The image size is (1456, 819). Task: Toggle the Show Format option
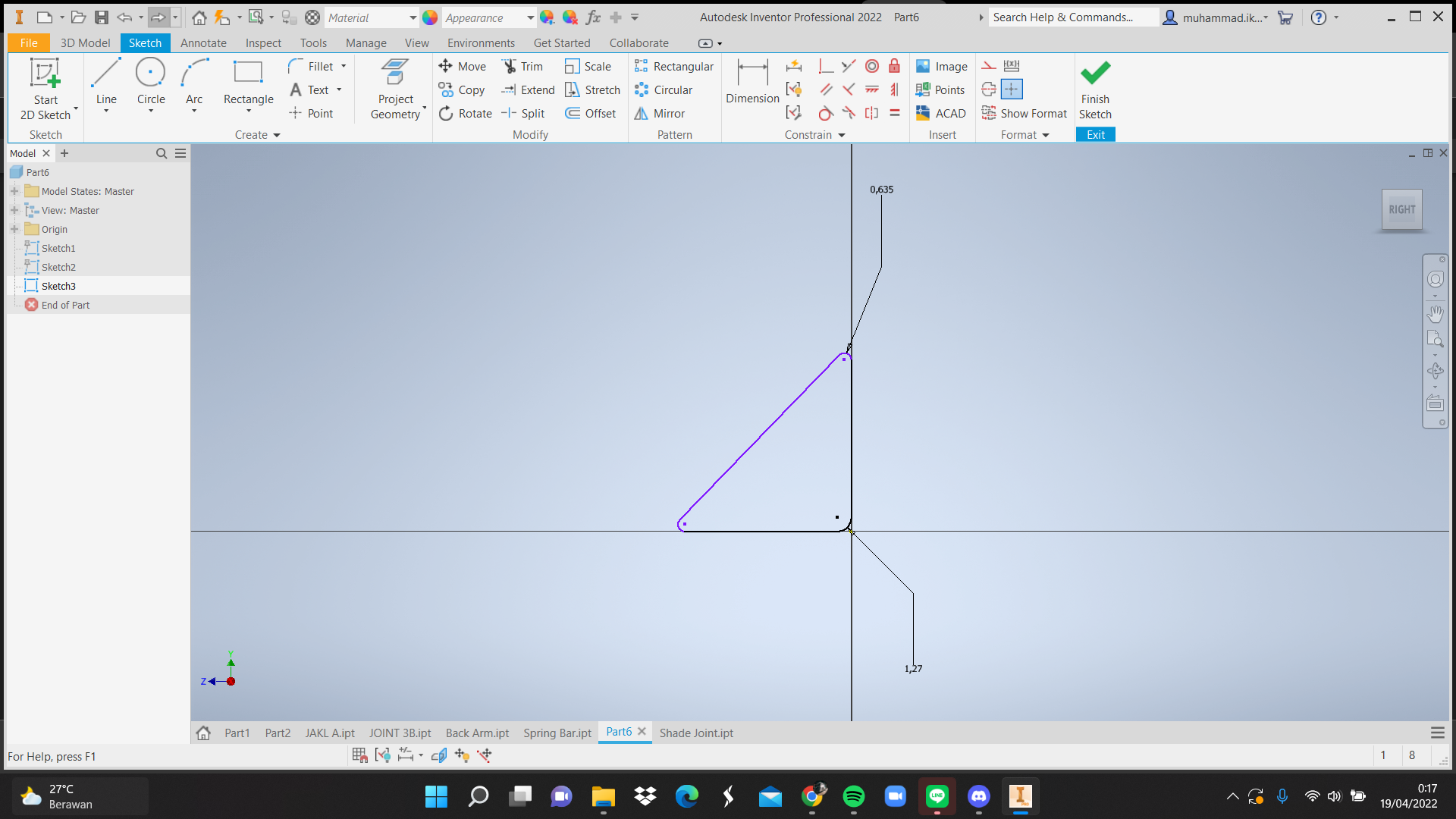point(1024,114)
